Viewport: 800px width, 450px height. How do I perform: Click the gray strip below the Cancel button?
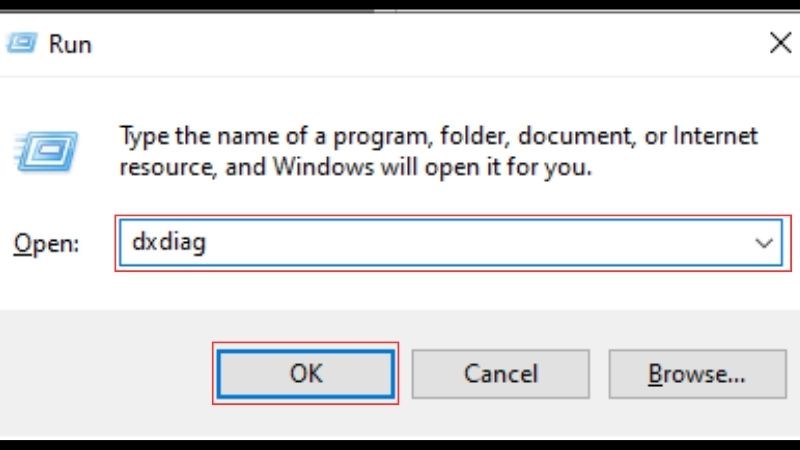coord(501,420)
